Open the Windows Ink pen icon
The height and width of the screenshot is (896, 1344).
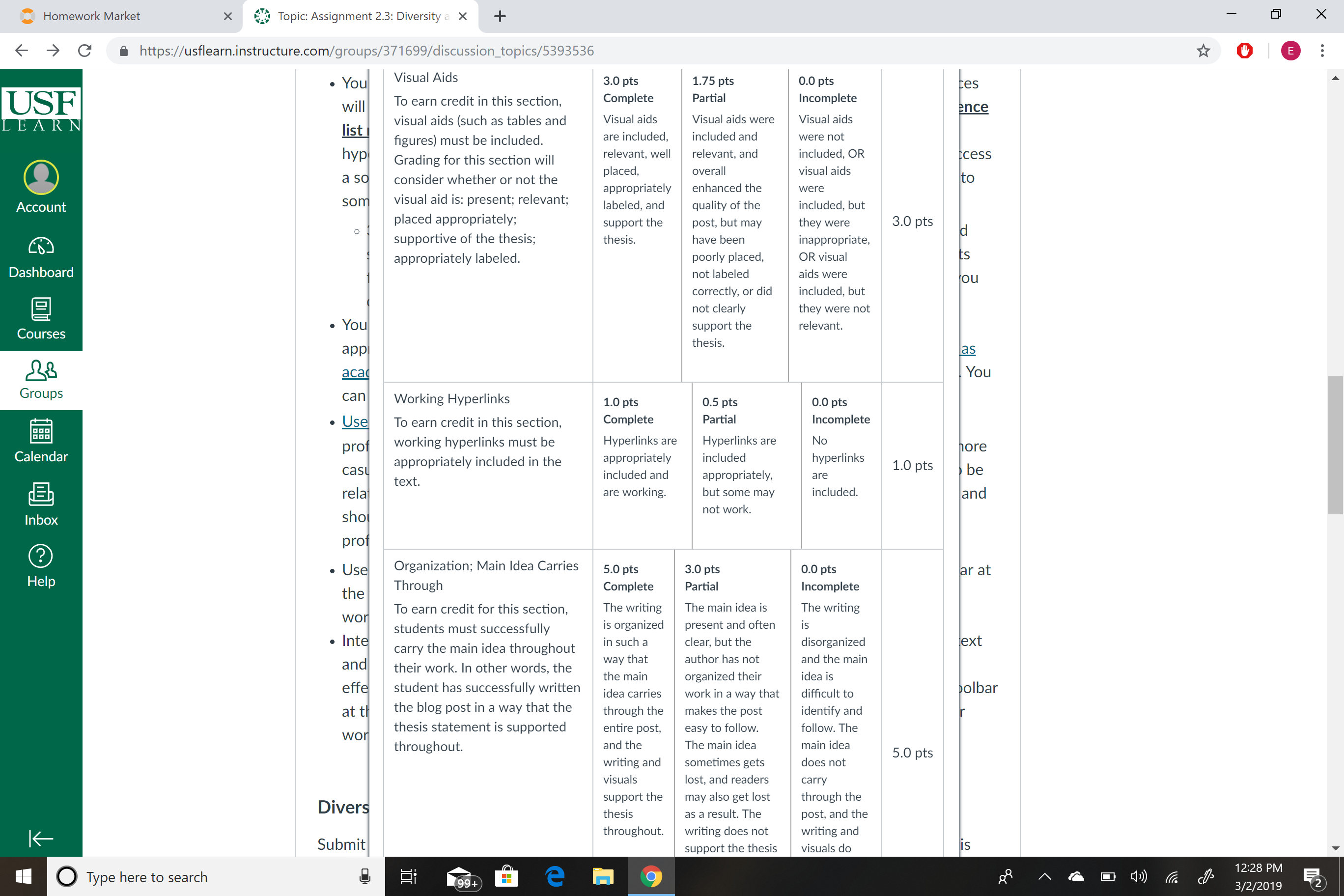1205,876
